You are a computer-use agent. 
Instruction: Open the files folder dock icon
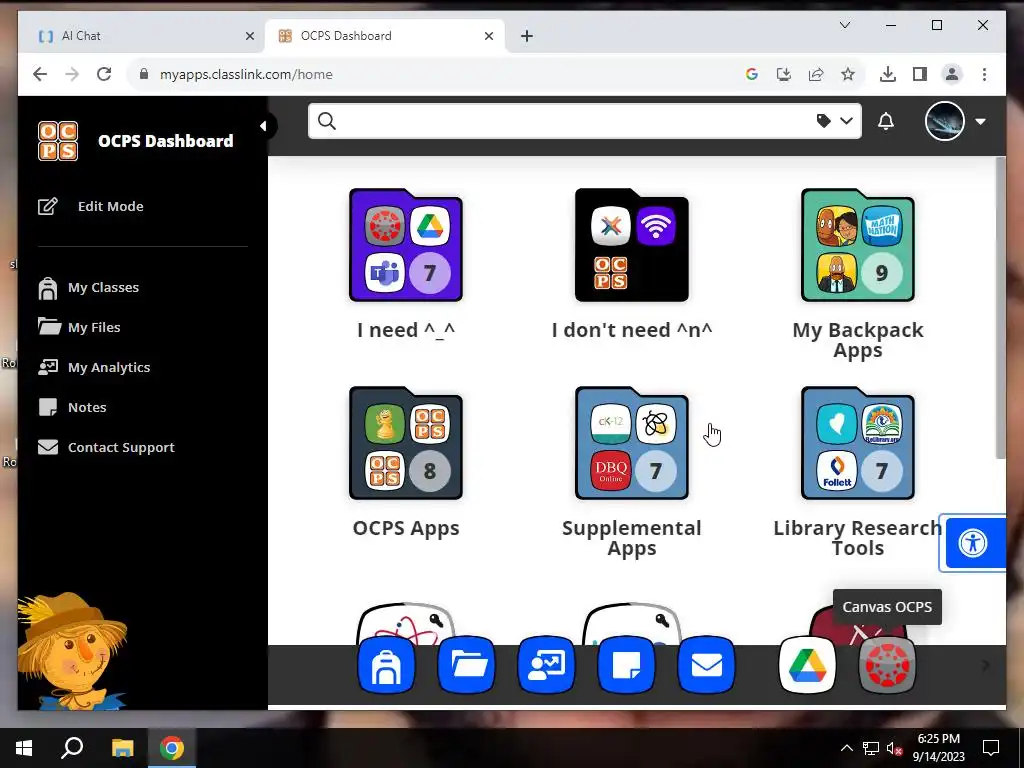466,665
